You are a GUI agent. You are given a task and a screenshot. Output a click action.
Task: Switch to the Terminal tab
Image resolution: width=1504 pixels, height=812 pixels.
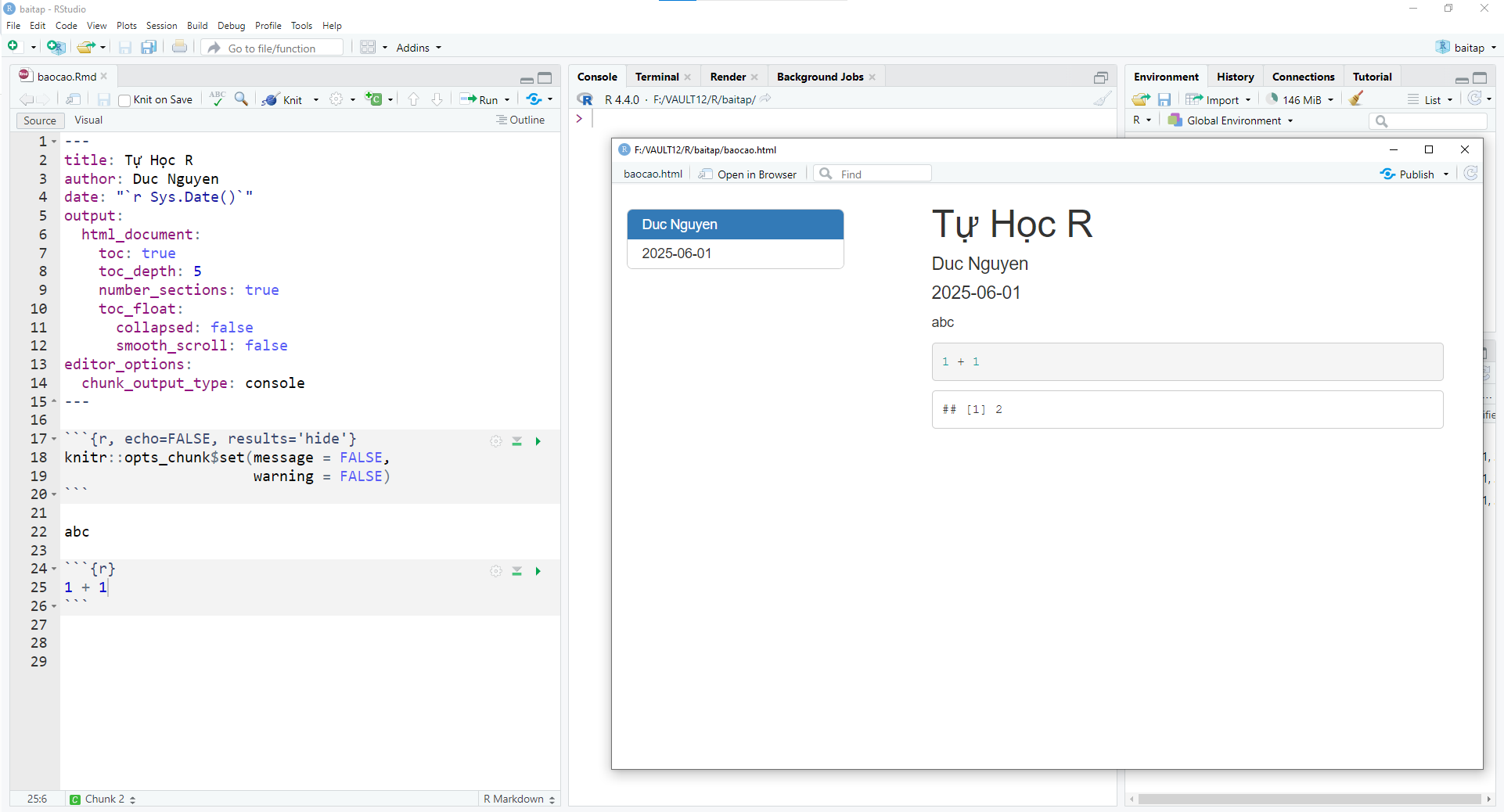657,77
